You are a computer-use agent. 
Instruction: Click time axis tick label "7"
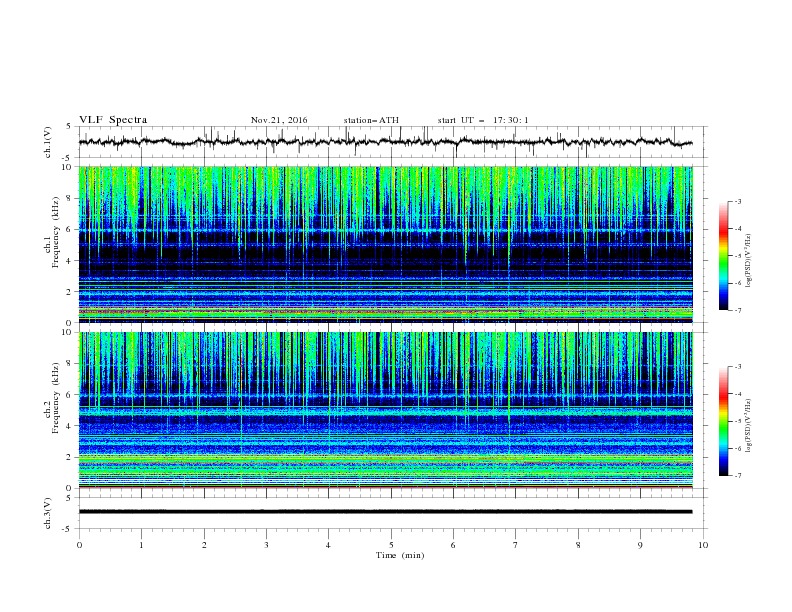[x=516, y=545]
